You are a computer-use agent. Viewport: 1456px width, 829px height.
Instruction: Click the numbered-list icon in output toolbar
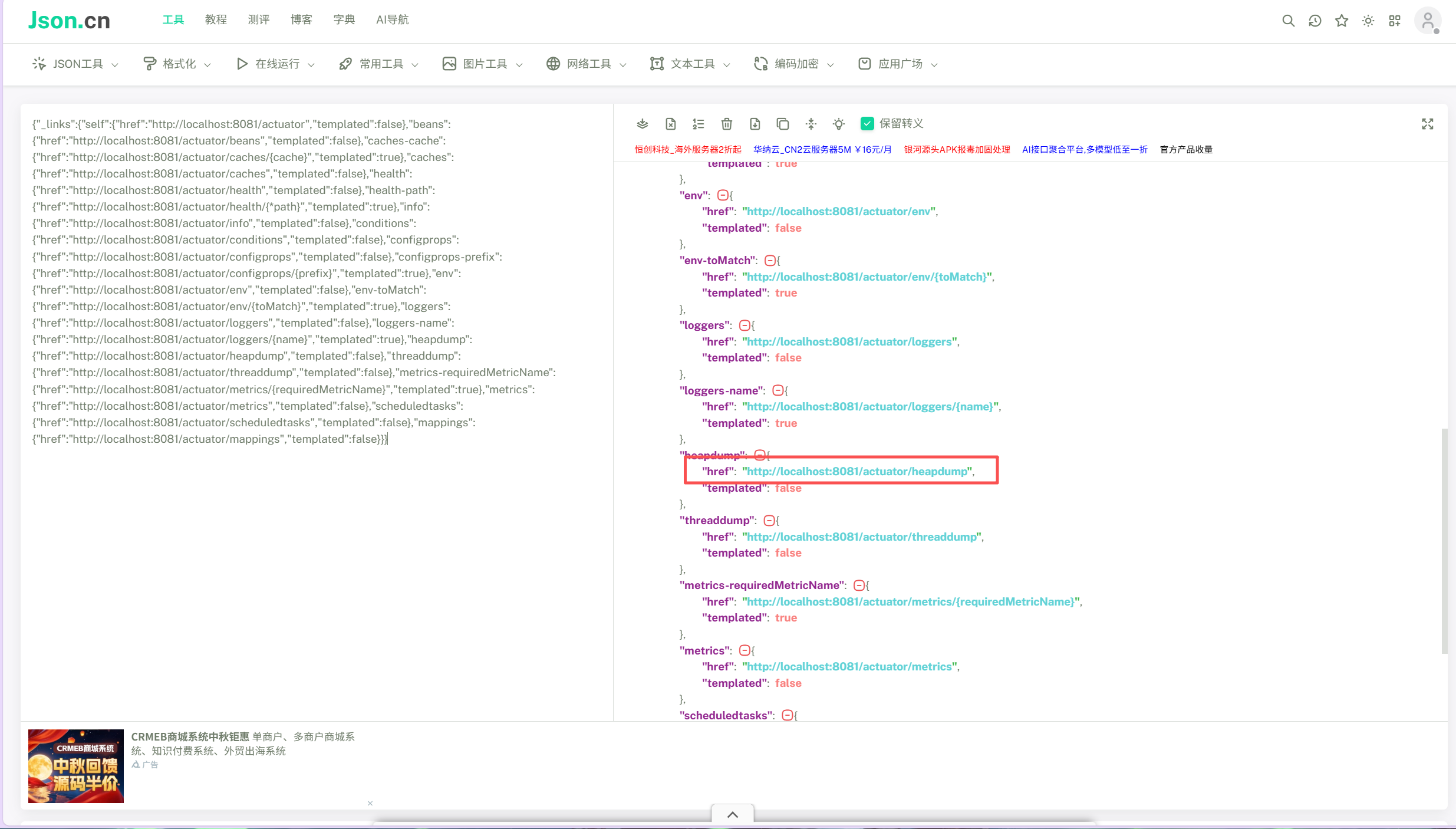click(699, 124)
